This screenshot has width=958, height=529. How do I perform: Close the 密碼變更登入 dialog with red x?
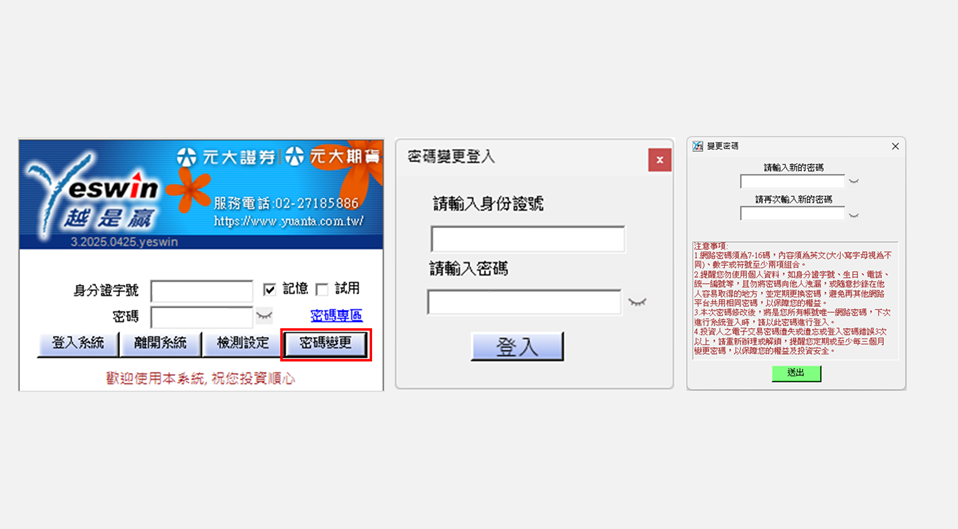[660, 160]
